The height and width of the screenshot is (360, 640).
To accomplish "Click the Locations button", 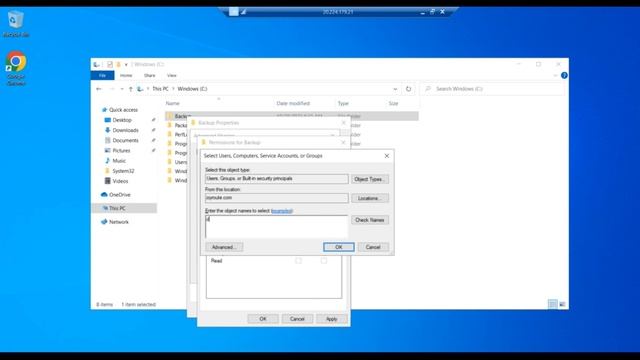I will tap(370, 198).
